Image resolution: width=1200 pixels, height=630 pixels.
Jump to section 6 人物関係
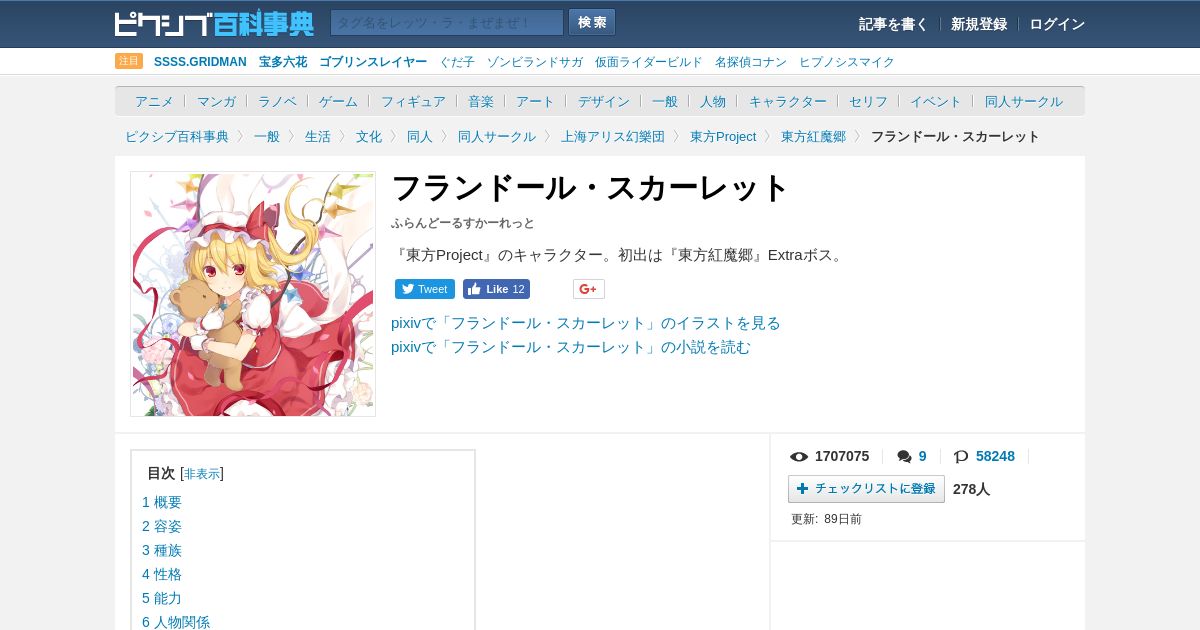176,622
